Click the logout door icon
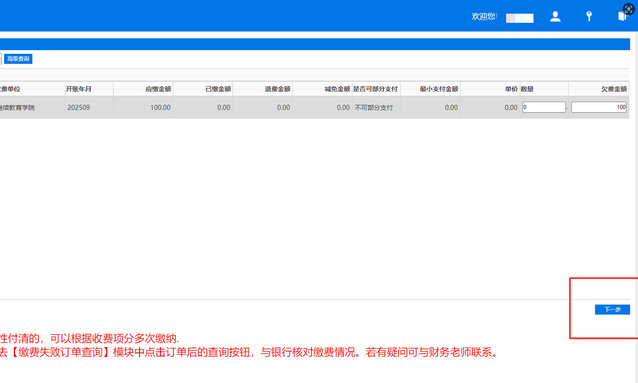The image size is (638, 383). [x=622, y=16]
